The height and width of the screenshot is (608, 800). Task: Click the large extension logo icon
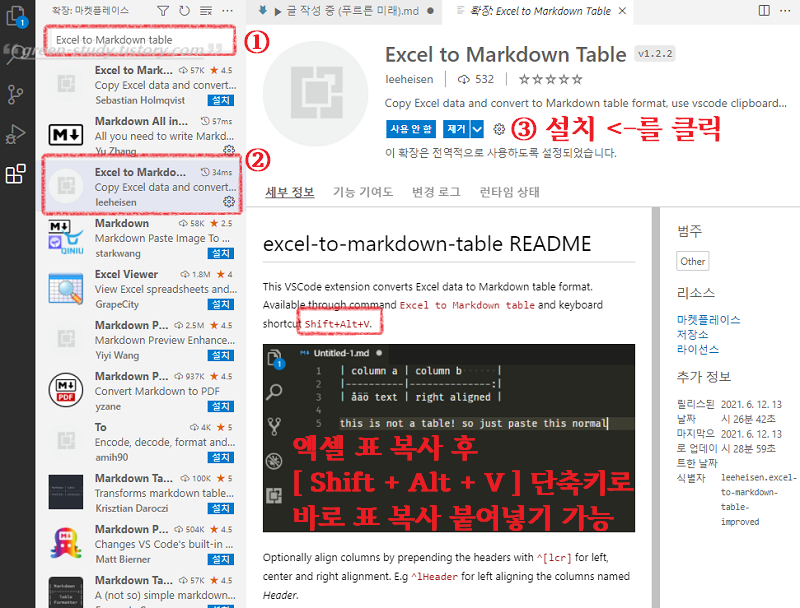point(316,94)
